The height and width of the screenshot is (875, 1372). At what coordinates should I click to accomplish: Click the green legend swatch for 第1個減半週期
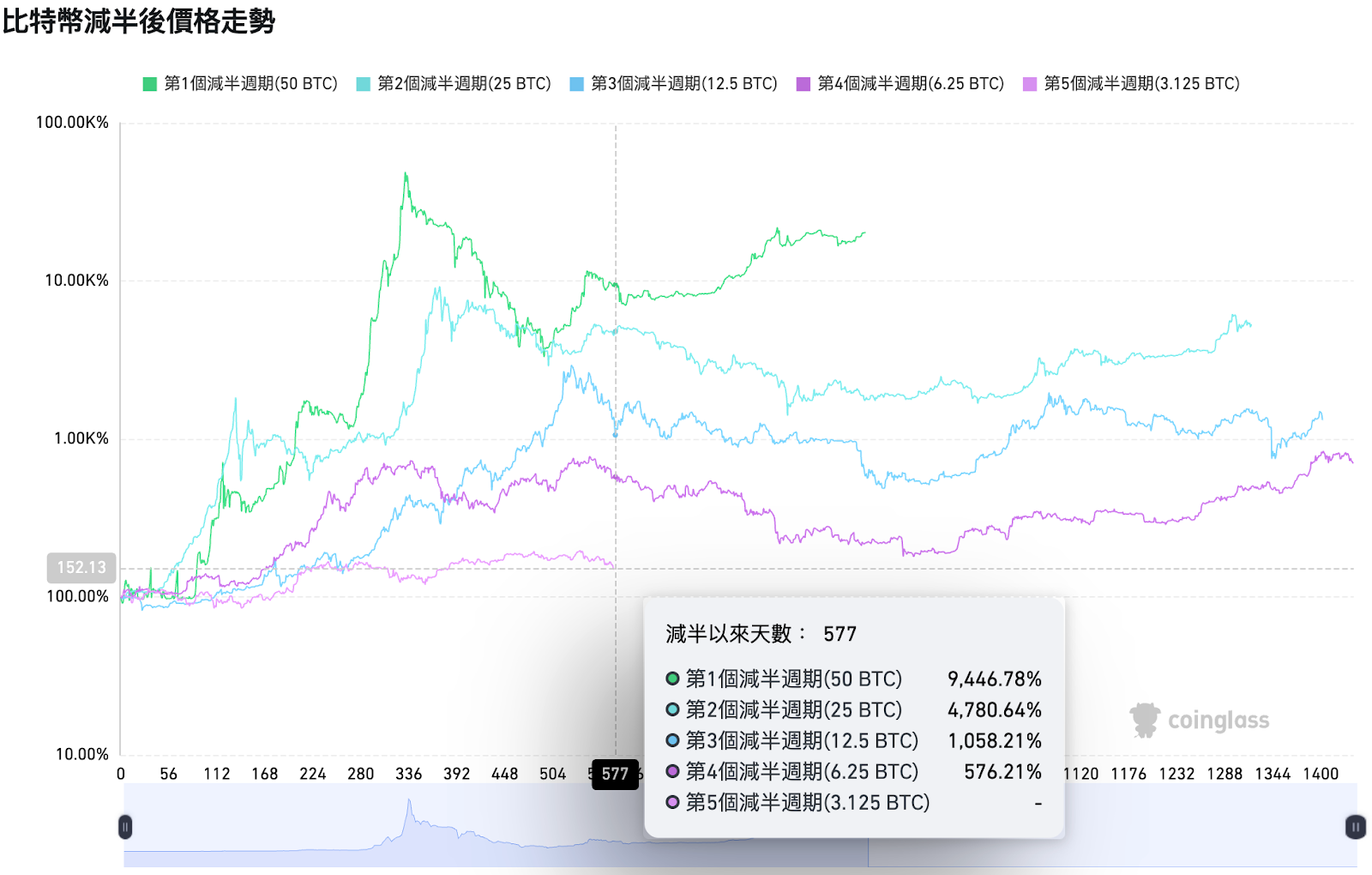[x=149, y=84]
